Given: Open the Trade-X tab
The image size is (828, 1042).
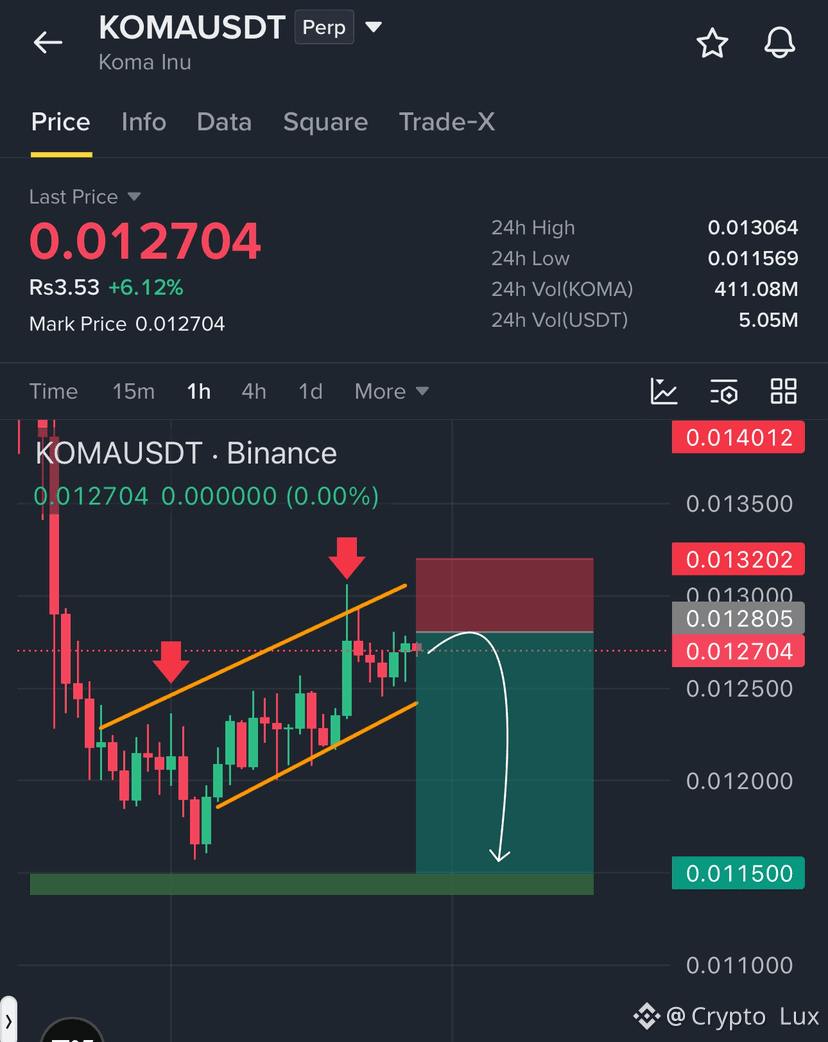Looking at the screenshot, I should tap(447, 122).
